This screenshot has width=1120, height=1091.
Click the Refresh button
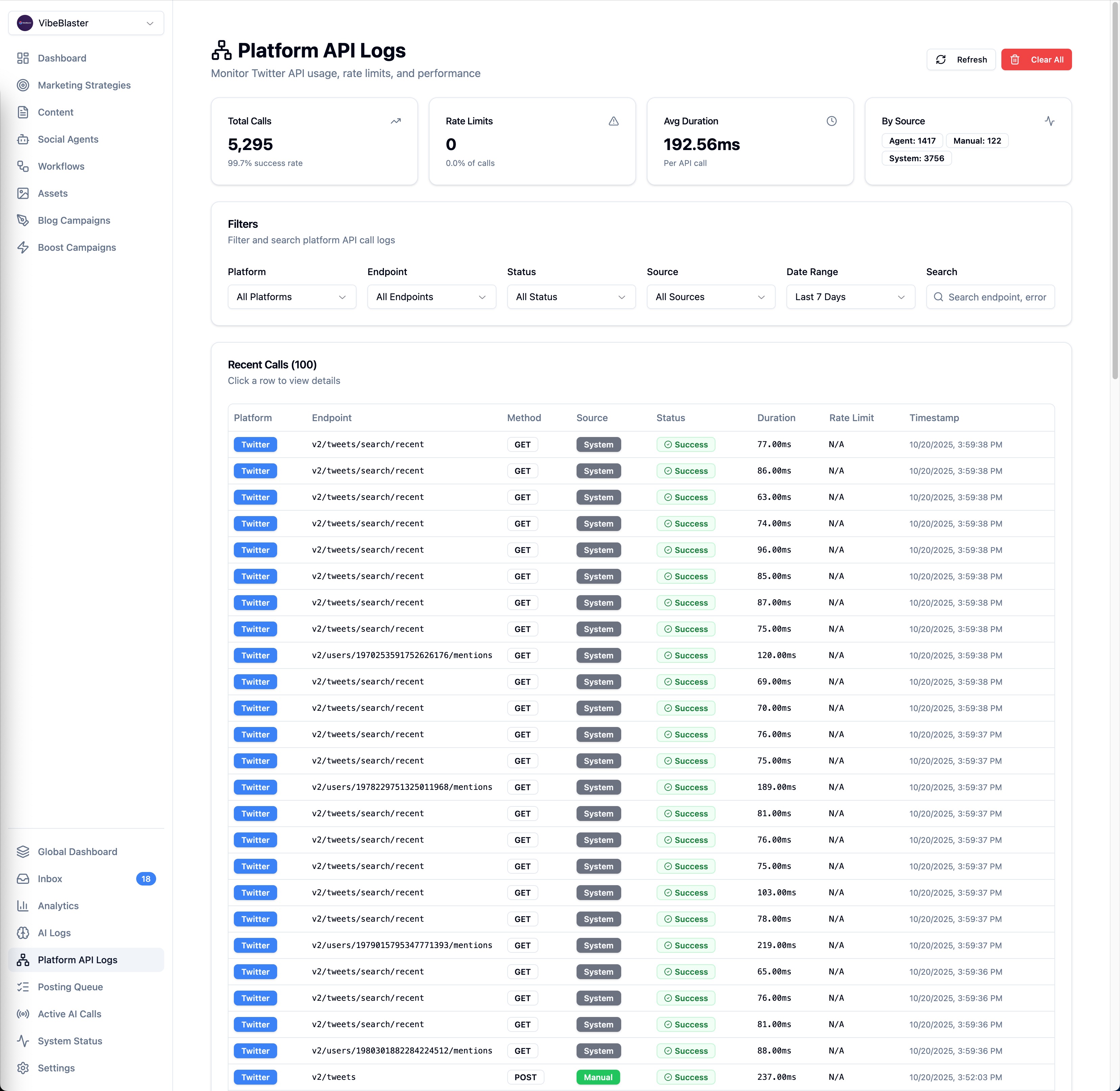(961, 59)
